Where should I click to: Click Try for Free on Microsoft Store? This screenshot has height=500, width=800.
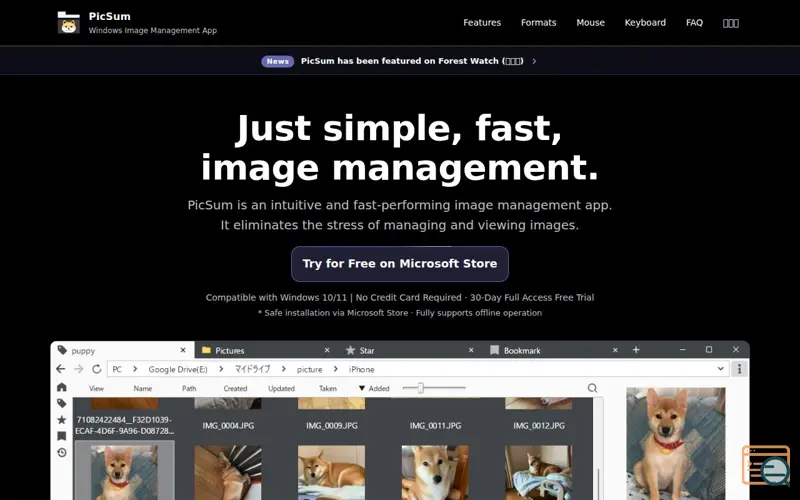coord(399,264)
